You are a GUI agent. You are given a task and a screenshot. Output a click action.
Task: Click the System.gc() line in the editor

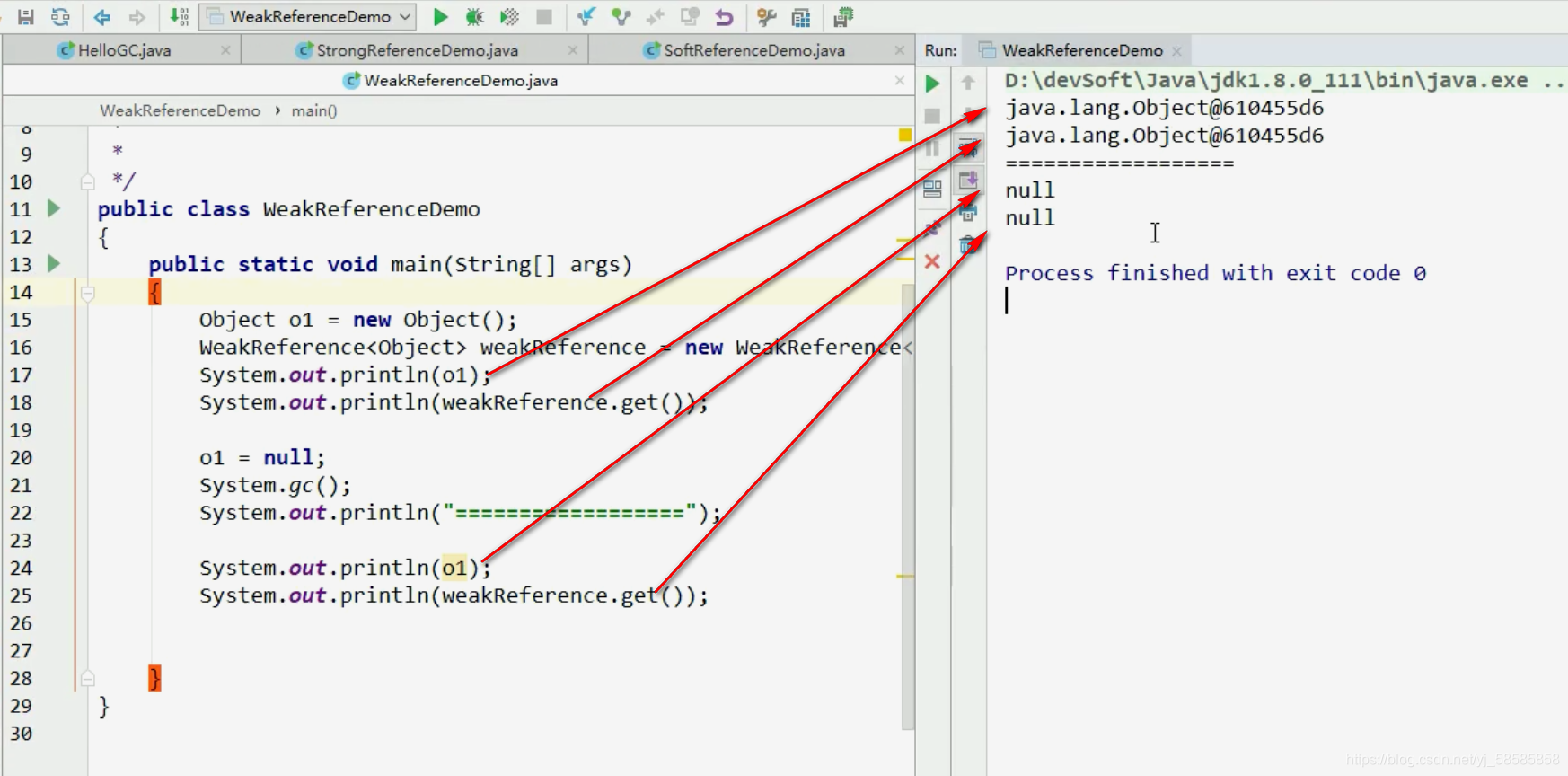[x=275, y=486]
